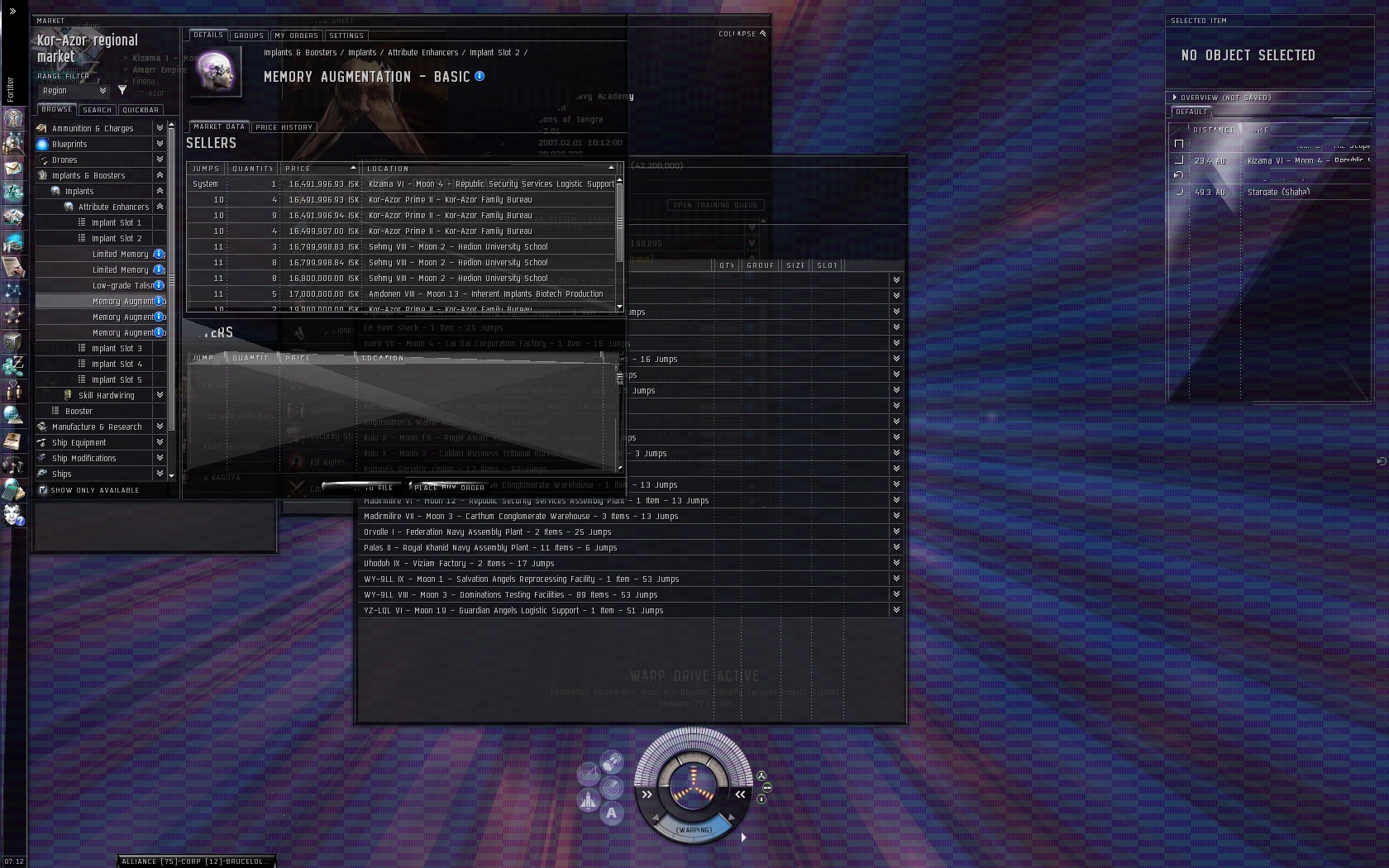Expand Manufacture & Research category
Screen dimensions: 1389x868
click(160, 427)
